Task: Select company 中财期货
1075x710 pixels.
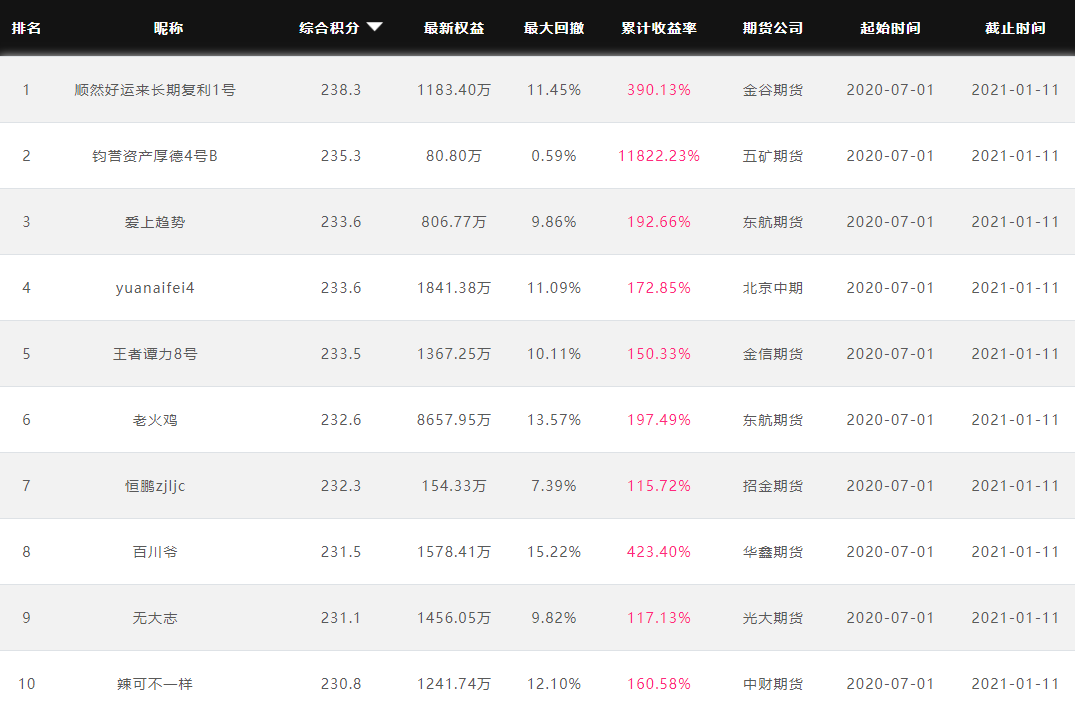Action: [773, 684]
